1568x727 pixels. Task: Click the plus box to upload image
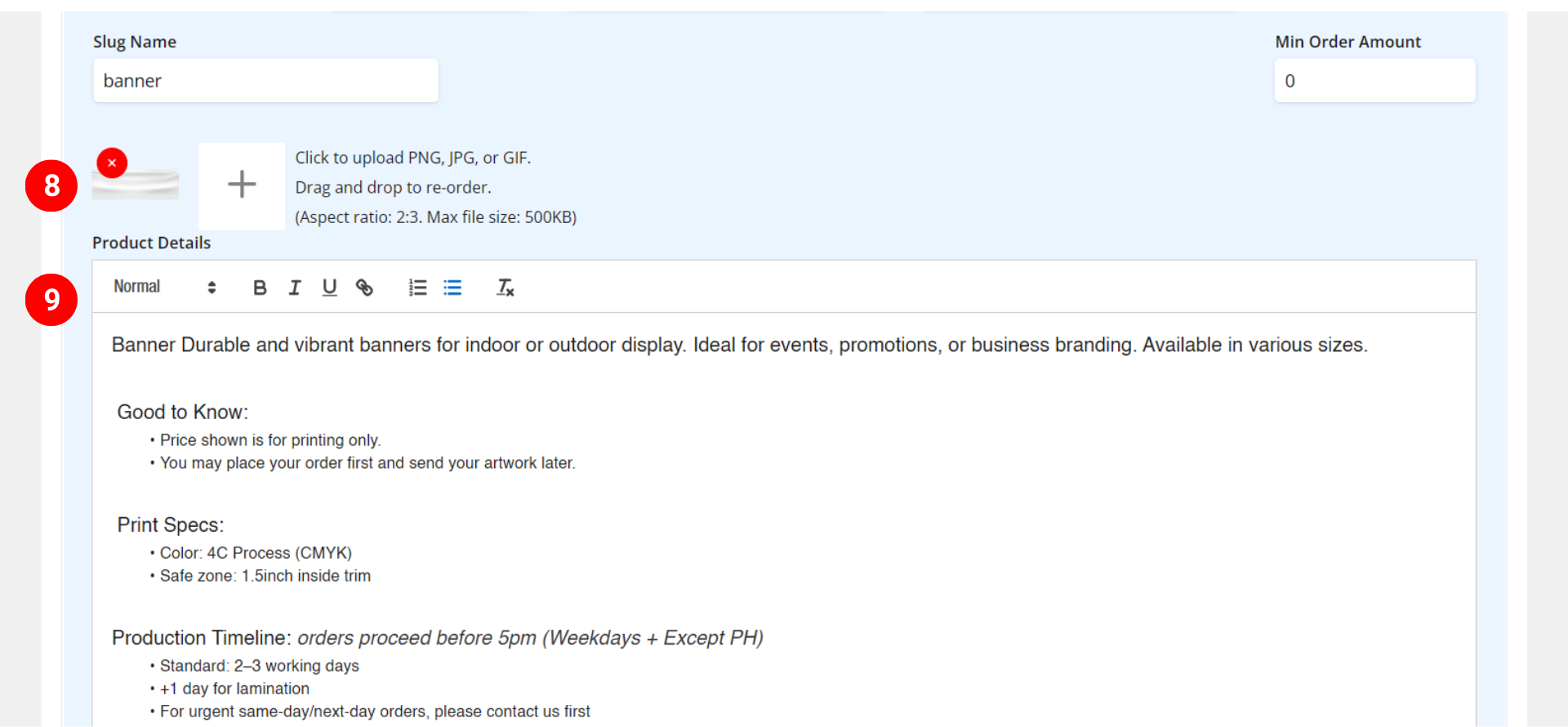point(242,185)
